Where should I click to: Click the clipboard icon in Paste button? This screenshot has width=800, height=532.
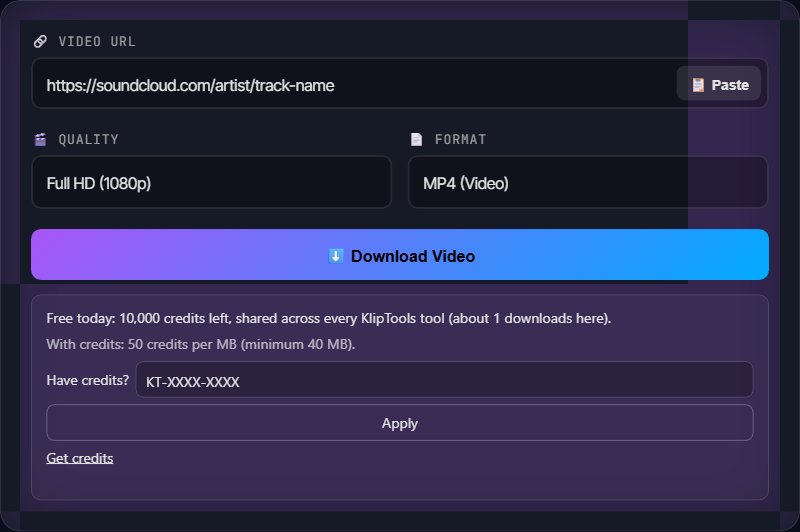[x=698, y=85]
